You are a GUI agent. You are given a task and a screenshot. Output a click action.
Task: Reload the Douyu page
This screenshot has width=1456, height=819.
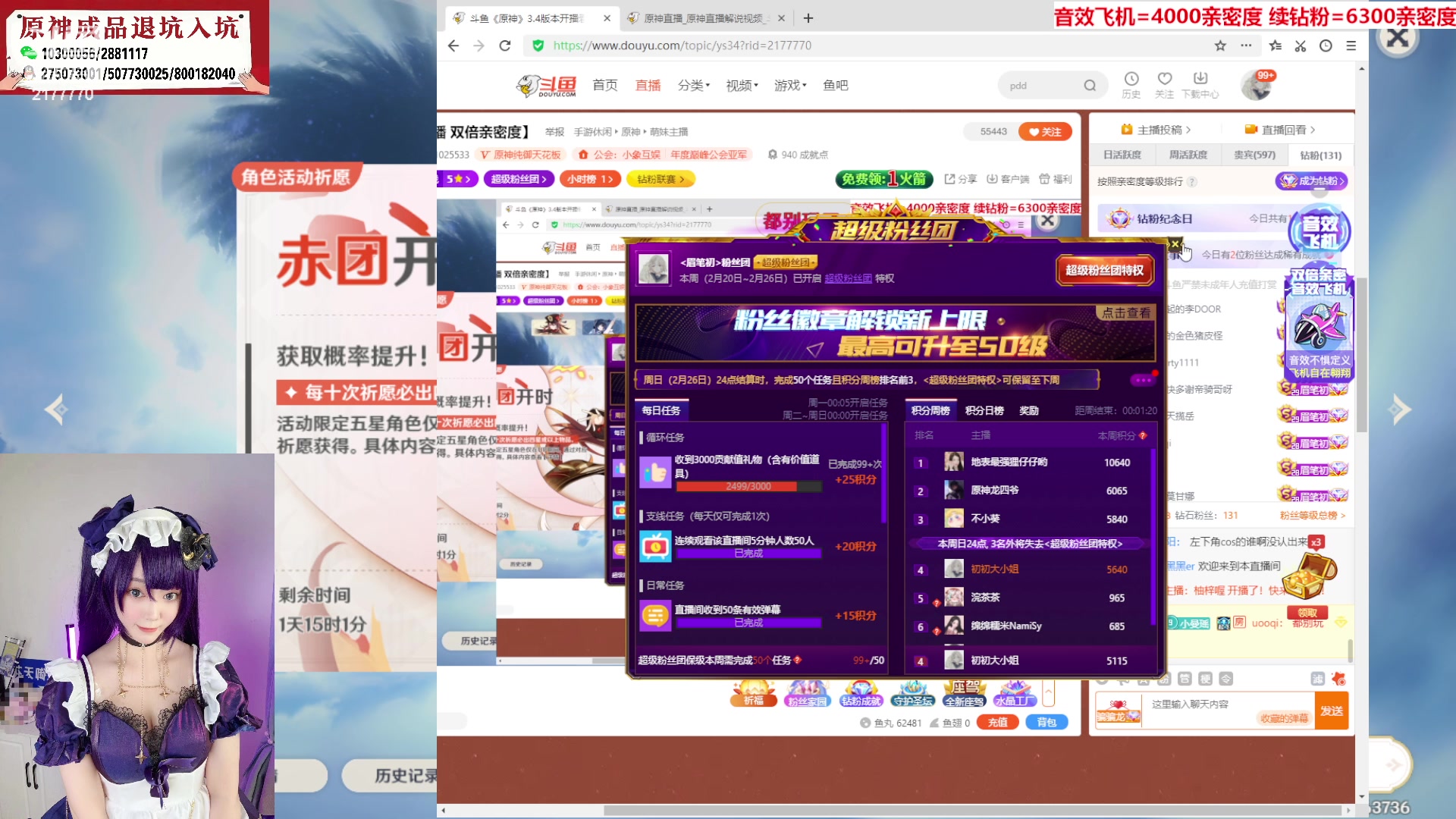[505, 45]
